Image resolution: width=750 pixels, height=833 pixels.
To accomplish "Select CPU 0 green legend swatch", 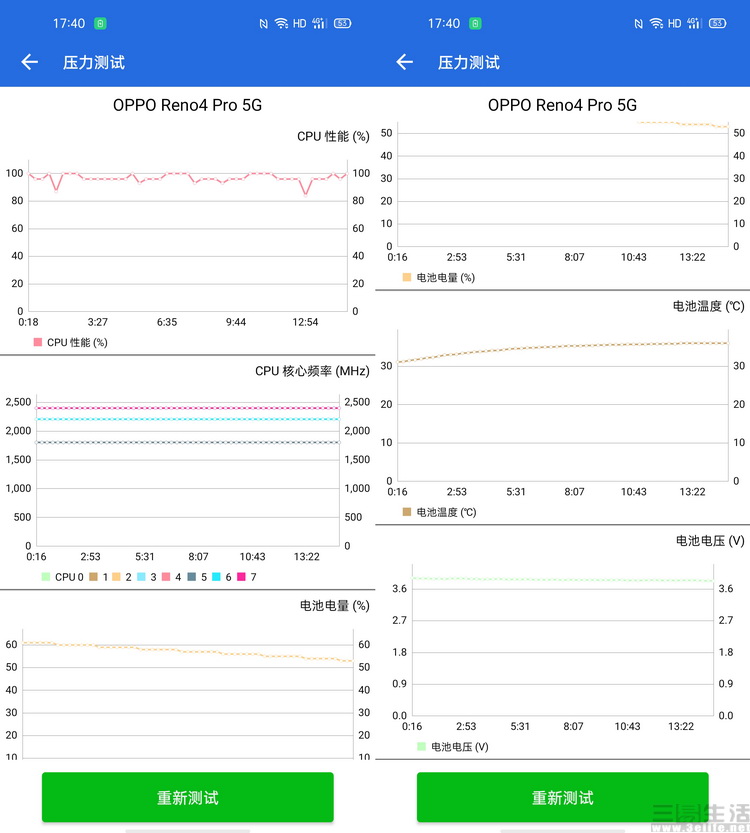I will (46, 576).
